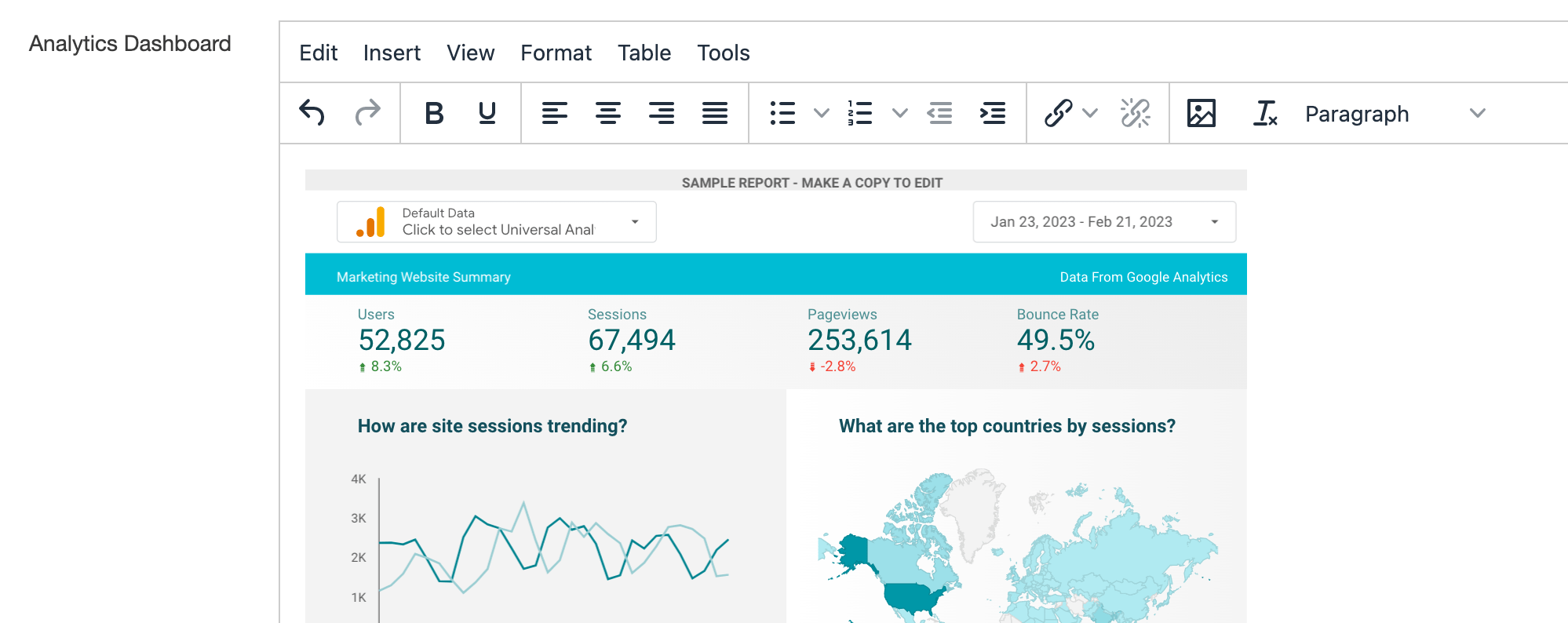Justify the text alignment

(x=715, y=113)
